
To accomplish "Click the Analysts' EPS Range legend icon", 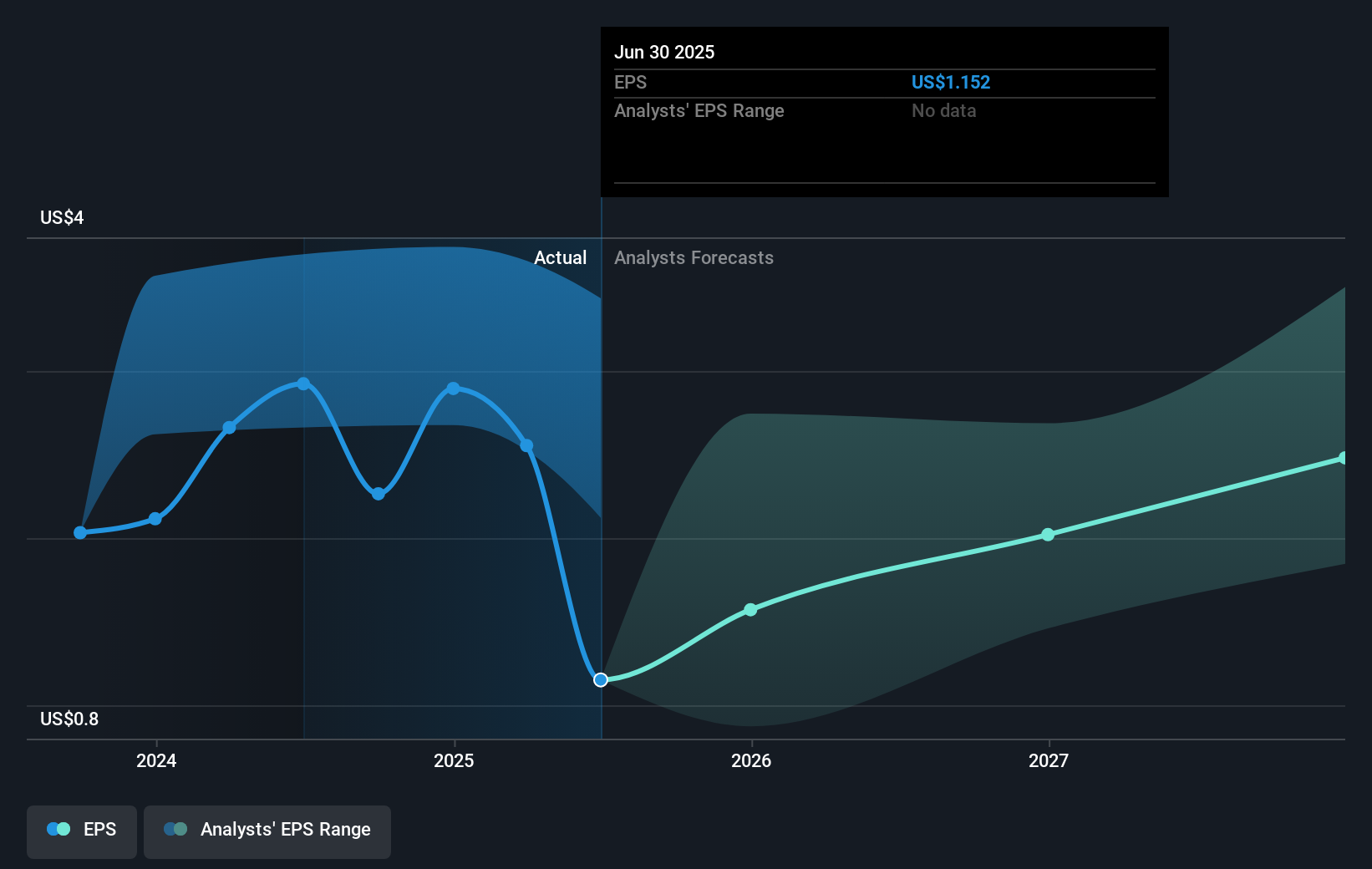I will pyautogui.click(x=175, y=828).
